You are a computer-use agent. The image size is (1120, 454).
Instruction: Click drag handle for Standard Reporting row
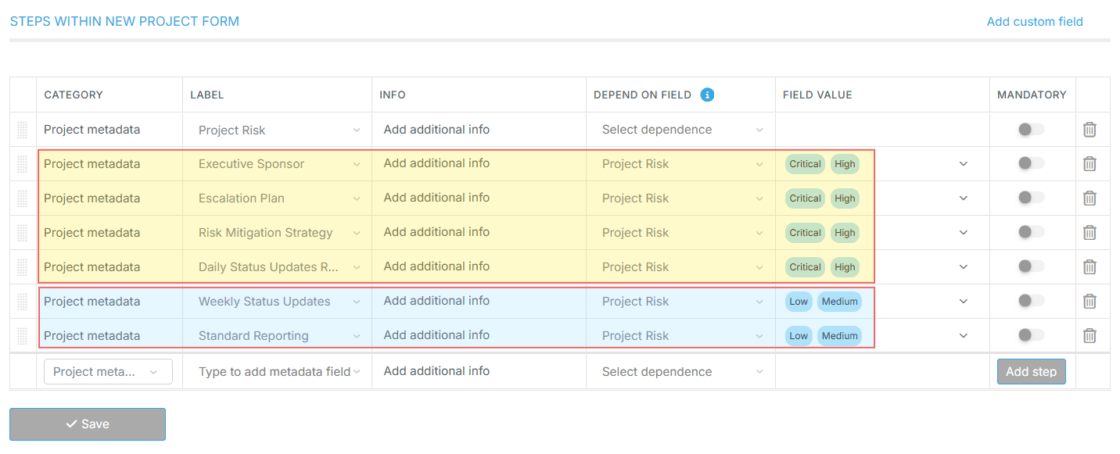pyautogui.click(x=23, y=336)
